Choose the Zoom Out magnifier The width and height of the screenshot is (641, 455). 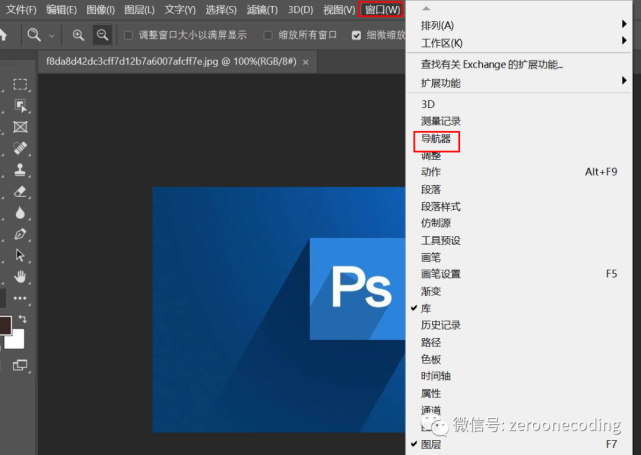102,35
